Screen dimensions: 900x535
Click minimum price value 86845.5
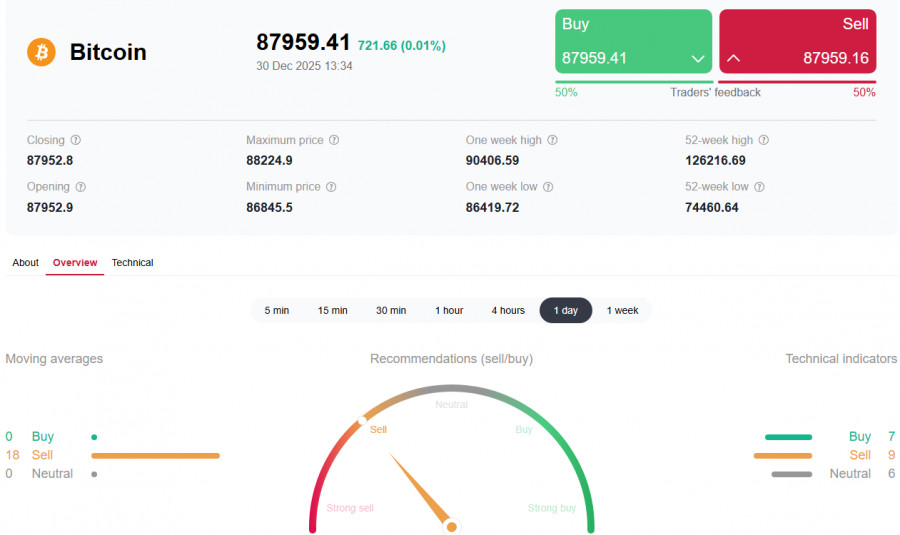(269, 208)
